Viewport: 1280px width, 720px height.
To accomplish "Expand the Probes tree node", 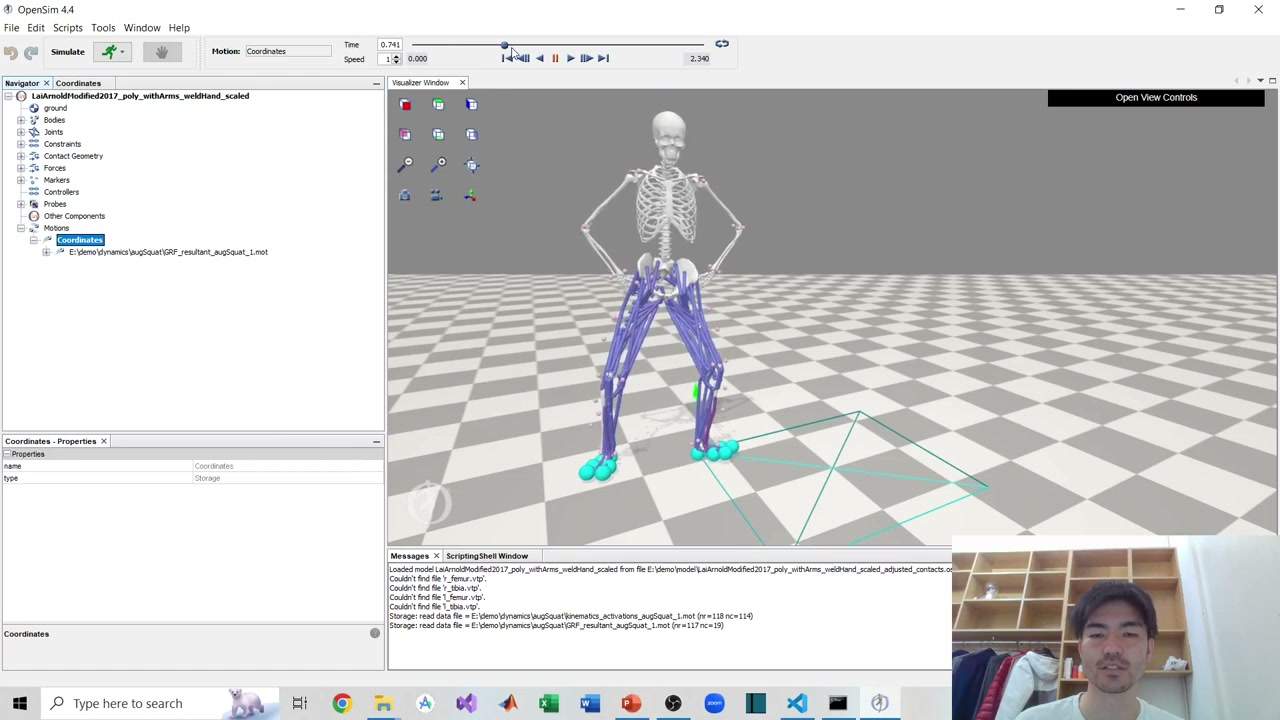I will click(21, 204).
